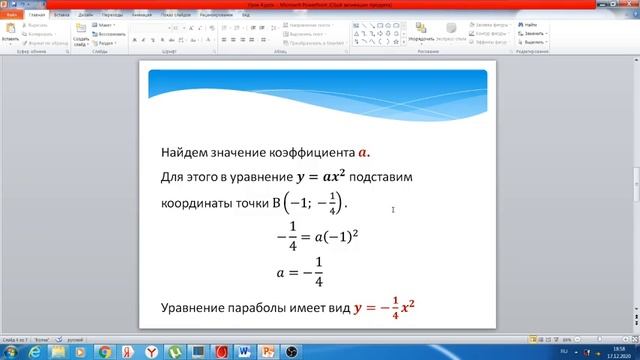Switch to the Показ слайдов (Slide Show) tab
Viewport: 640px width, 360px height.
[x=176, y=15]
